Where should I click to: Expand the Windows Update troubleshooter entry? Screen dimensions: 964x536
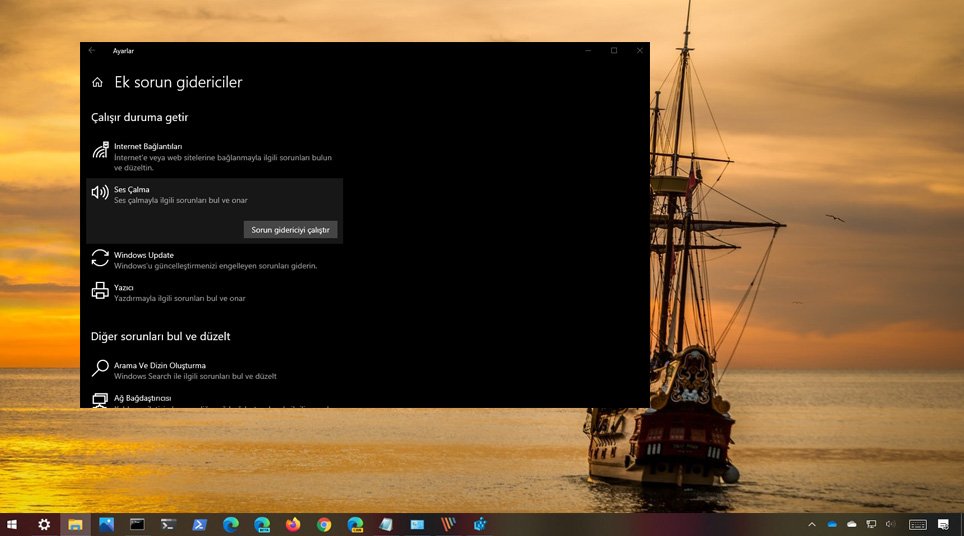(x=144, y=255)
